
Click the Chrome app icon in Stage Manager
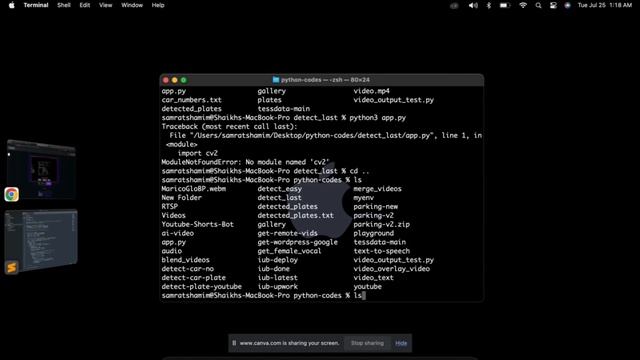click(x=11, y=194)
